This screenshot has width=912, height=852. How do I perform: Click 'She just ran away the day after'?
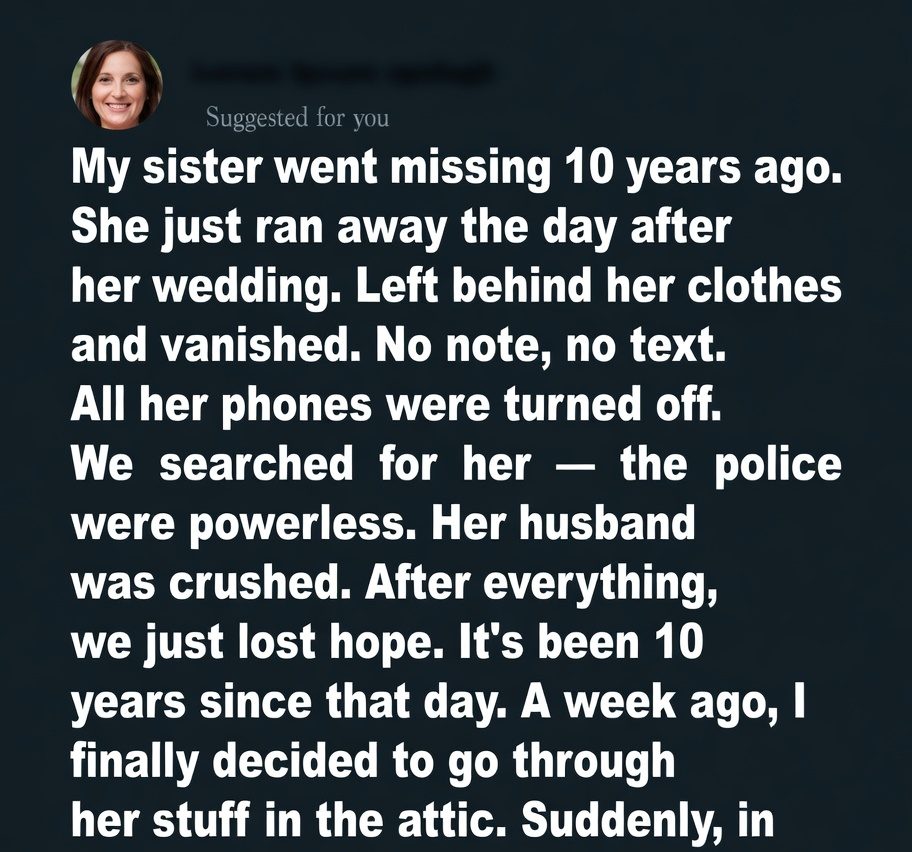[402, 229]
